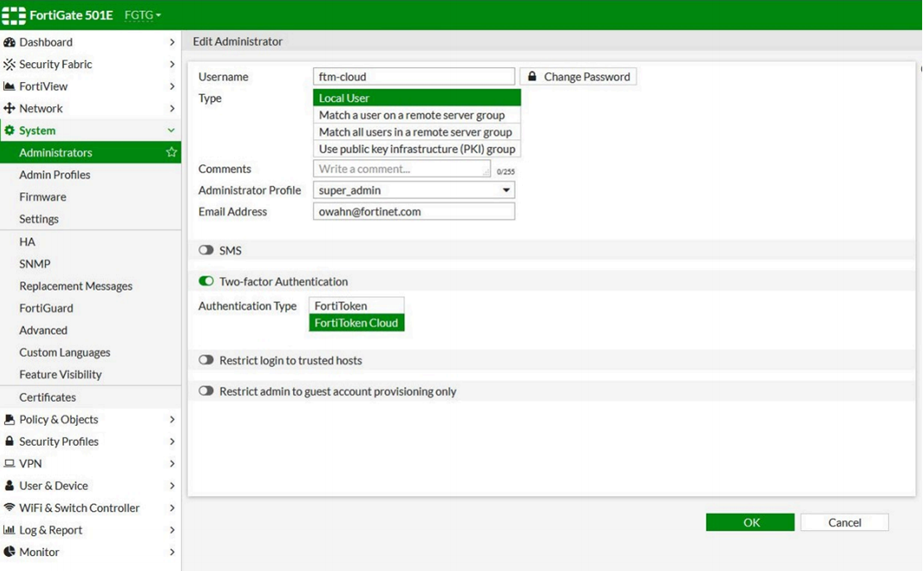
Task: Click the FortiGate logo icon
Action: point(14,15)
